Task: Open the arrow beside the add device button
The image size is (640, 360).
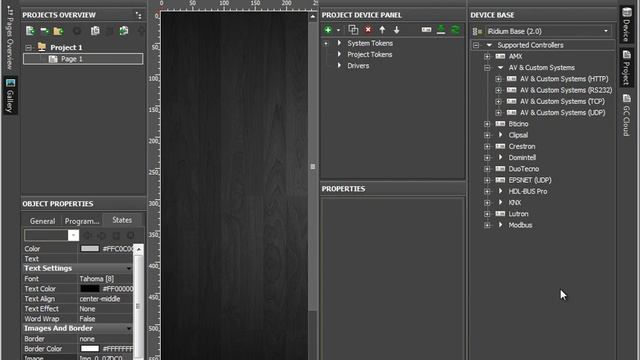Action: [x=338, y=30]
